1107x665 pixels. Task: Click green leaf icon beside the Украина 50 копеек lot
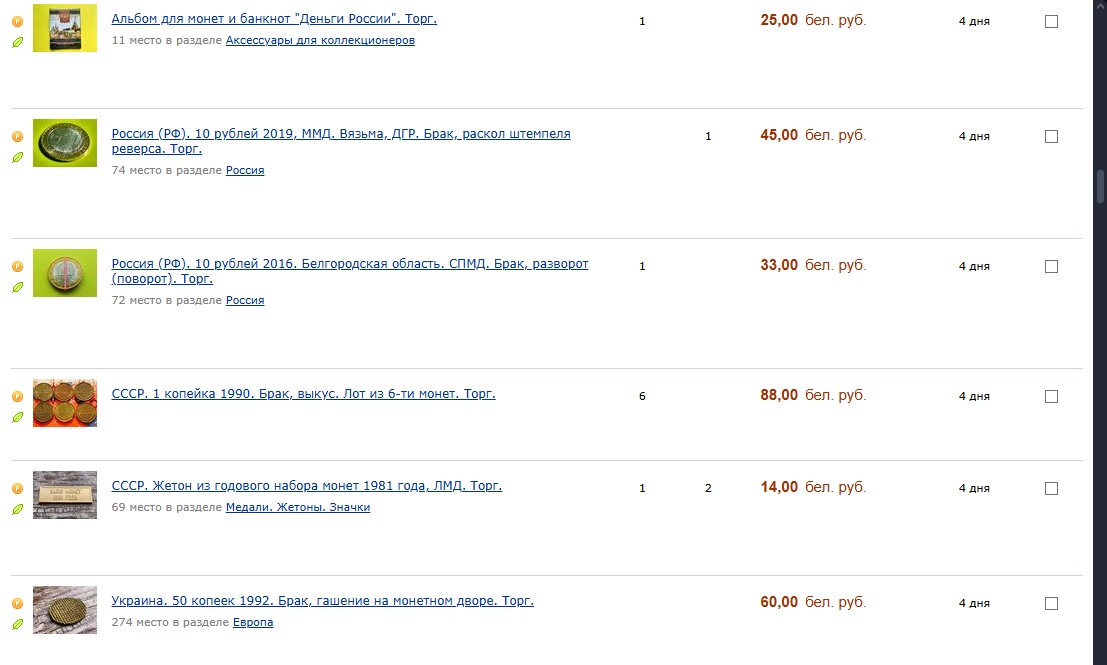coord(17,624)
